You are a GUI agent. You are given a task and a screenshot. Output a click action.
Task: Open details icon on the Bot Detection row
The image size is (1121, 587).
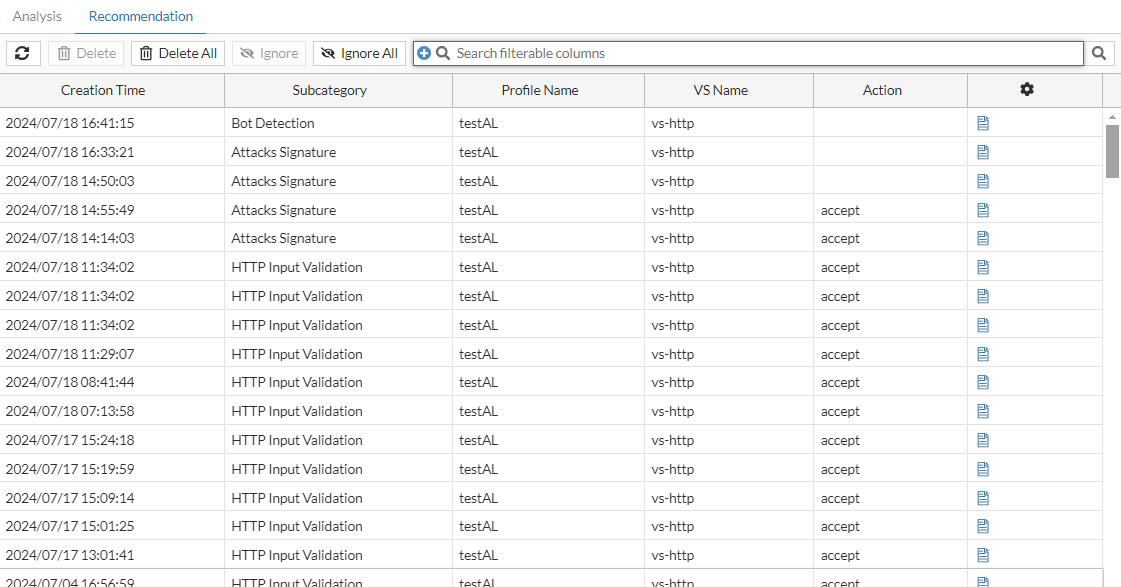(982, 122)
